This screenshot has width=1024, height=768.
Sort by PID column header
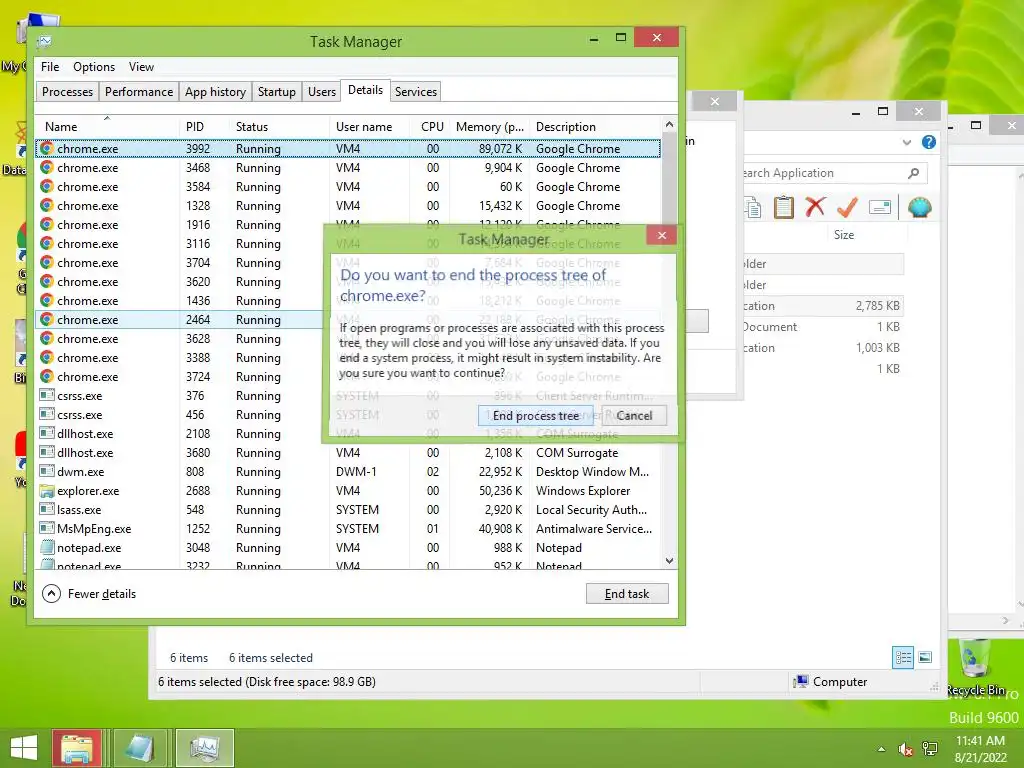[204, 127]
